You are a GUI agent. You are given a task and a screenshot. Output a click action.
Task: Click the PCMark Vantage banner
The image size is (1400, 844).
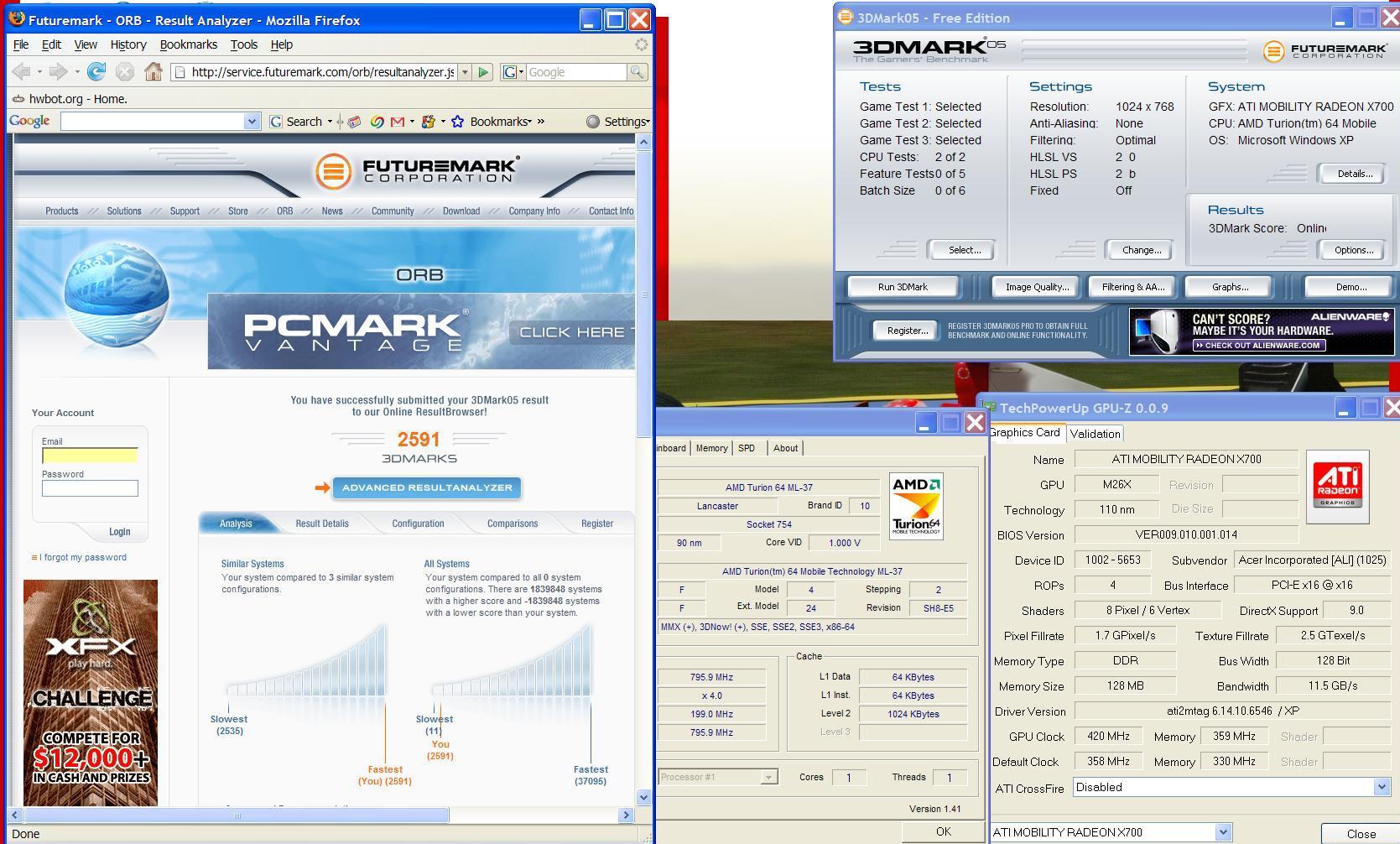pos(421,331)
